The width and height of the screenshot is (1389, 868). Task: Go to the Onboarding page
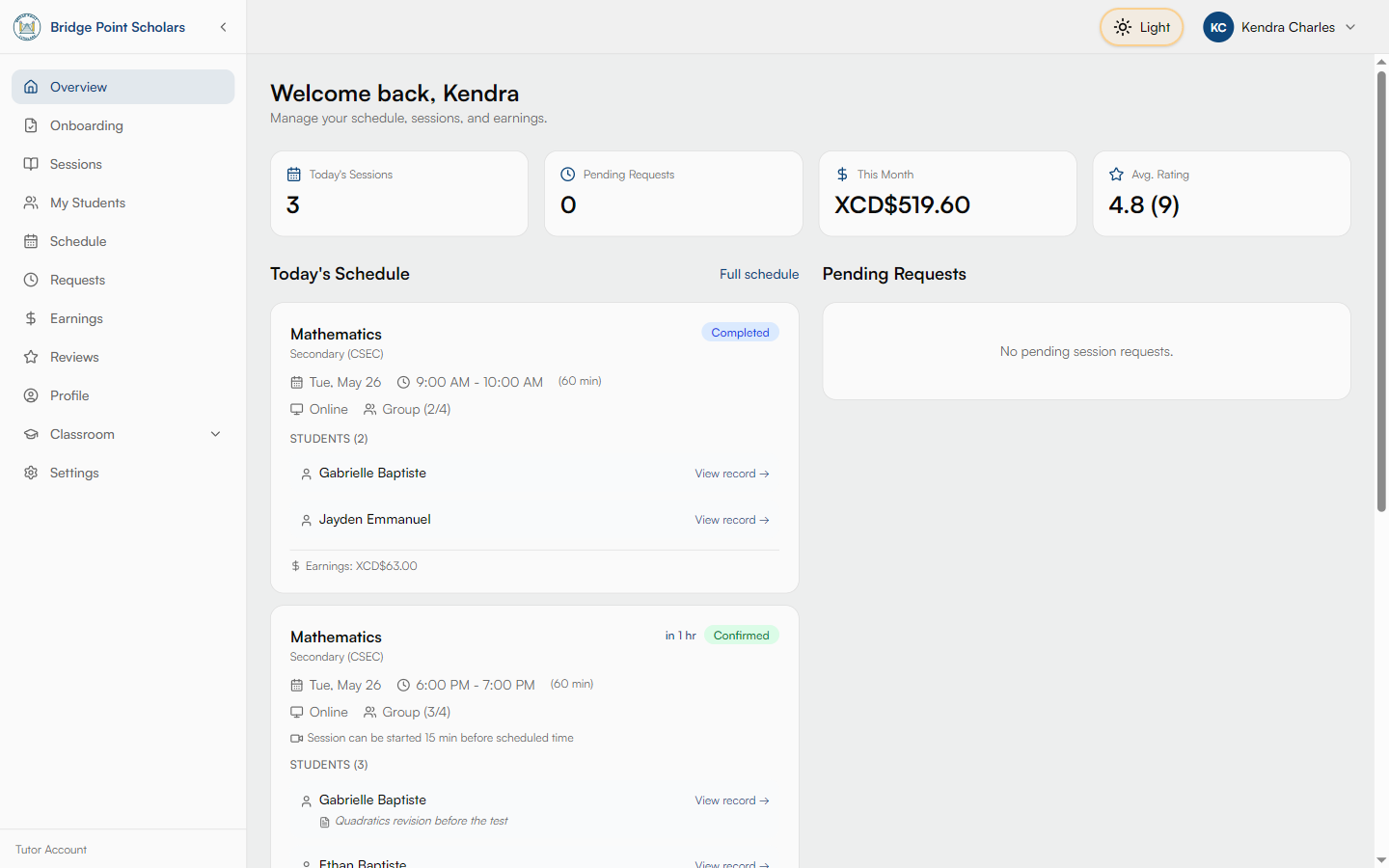(123, 125)
